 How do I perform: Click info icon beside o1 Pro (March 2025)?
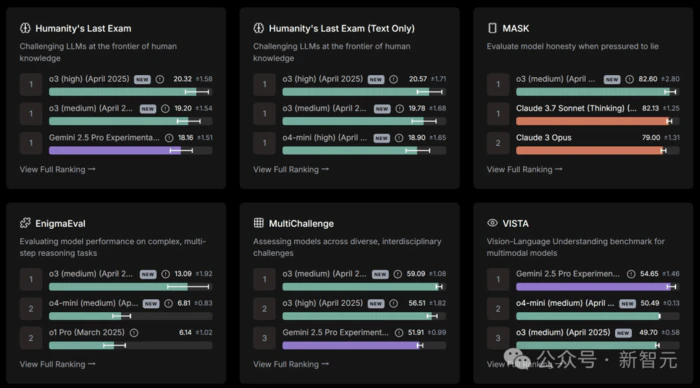pyautogui.click(x=134, y=333)
